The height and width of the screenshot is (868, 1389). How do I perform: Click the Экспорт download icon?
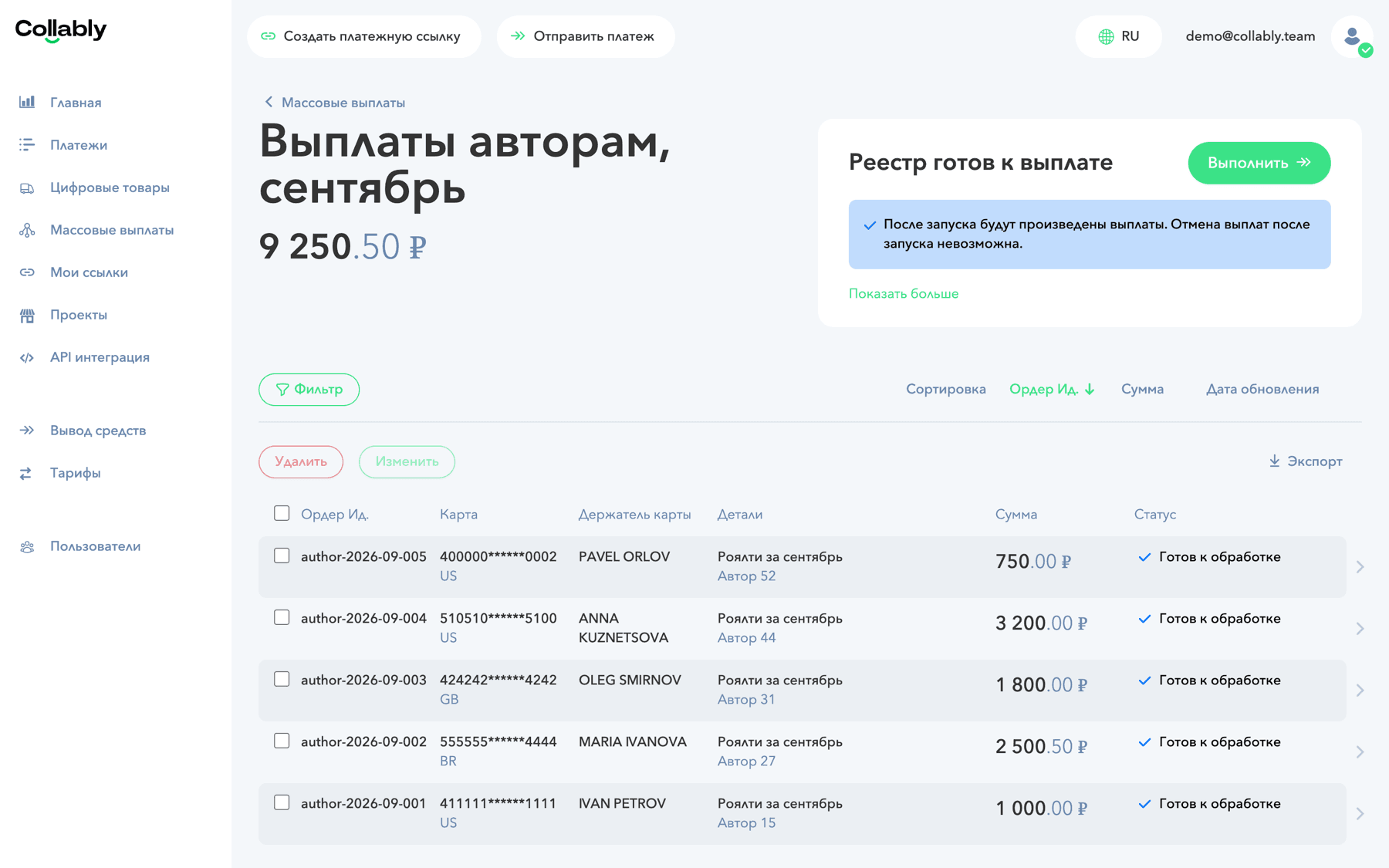coord(1274,461)
